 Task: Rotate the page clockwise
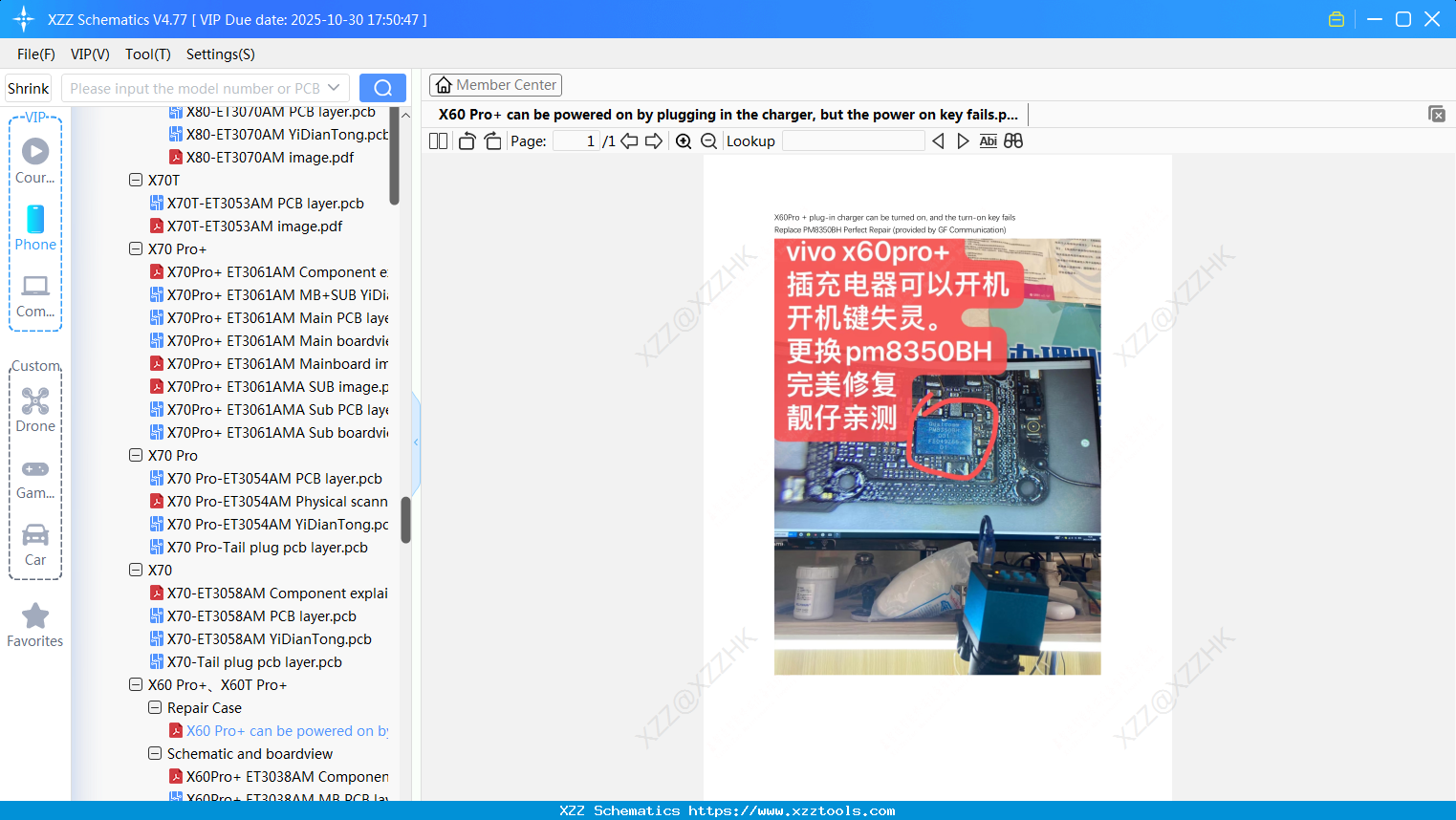click(492, 141)
